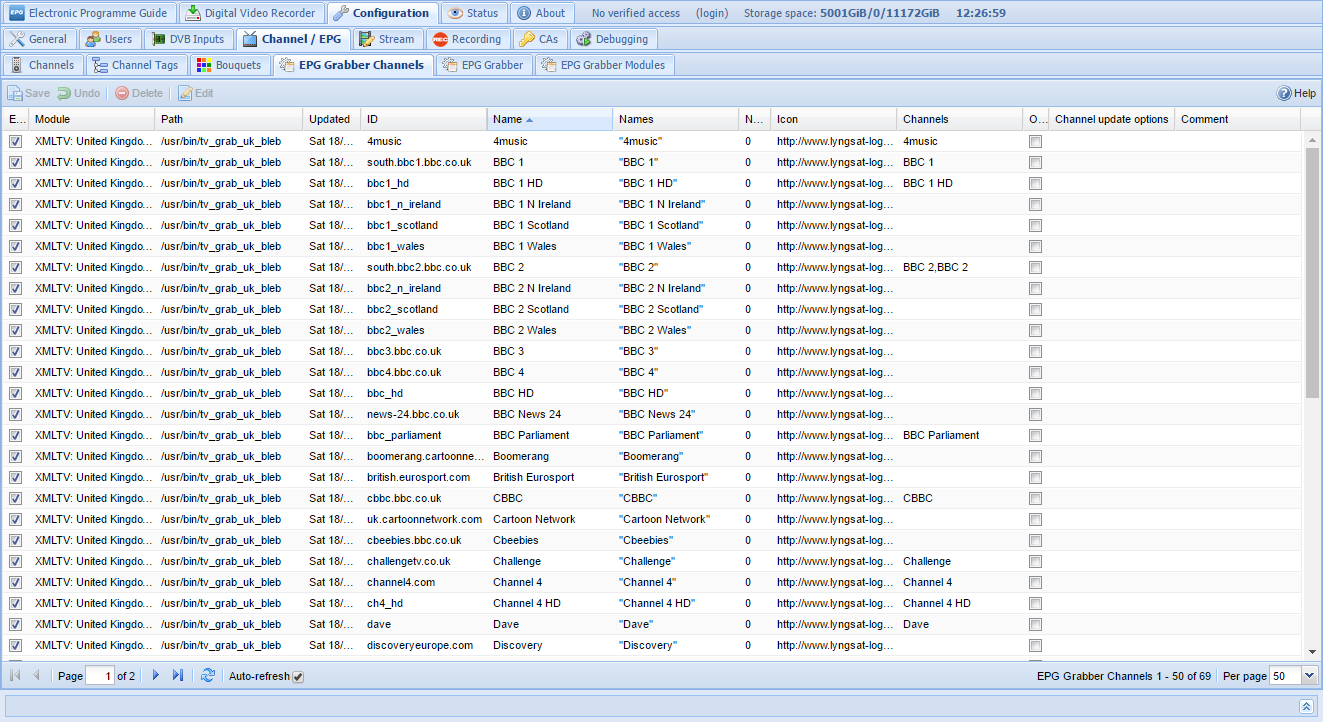
Task: Toggle enabled checkbox for BBC 2 row
Action: 15,268
